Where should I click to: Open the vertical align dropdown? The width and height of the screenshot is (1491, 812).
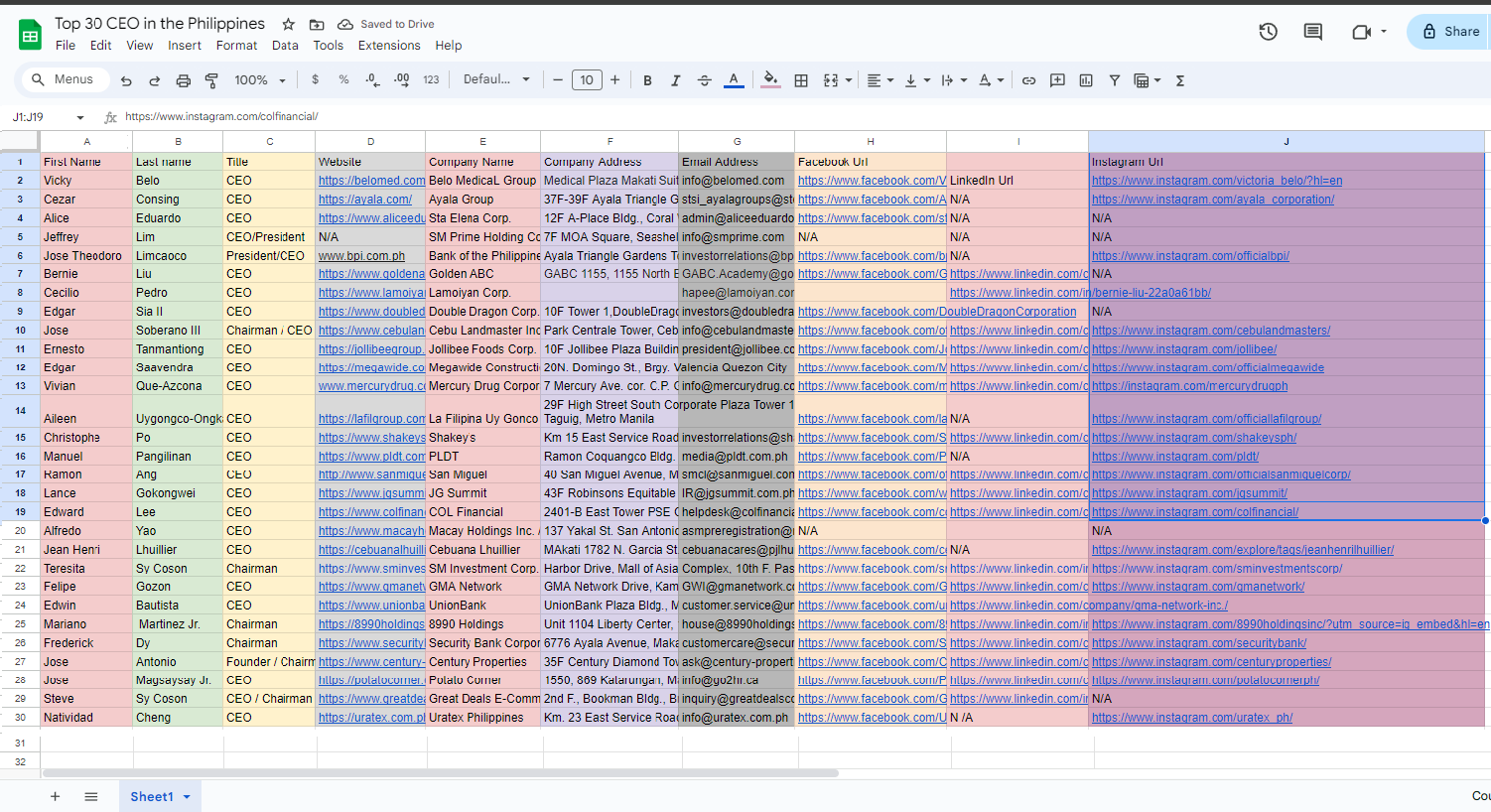(917, 80)
